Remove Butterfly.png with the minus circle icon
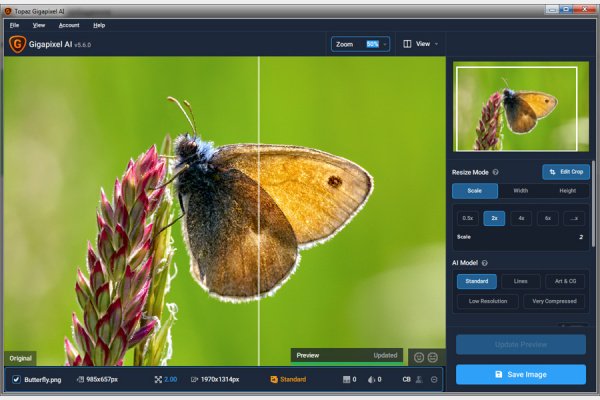This screenshot has height=400, width=600. point(434,379)
